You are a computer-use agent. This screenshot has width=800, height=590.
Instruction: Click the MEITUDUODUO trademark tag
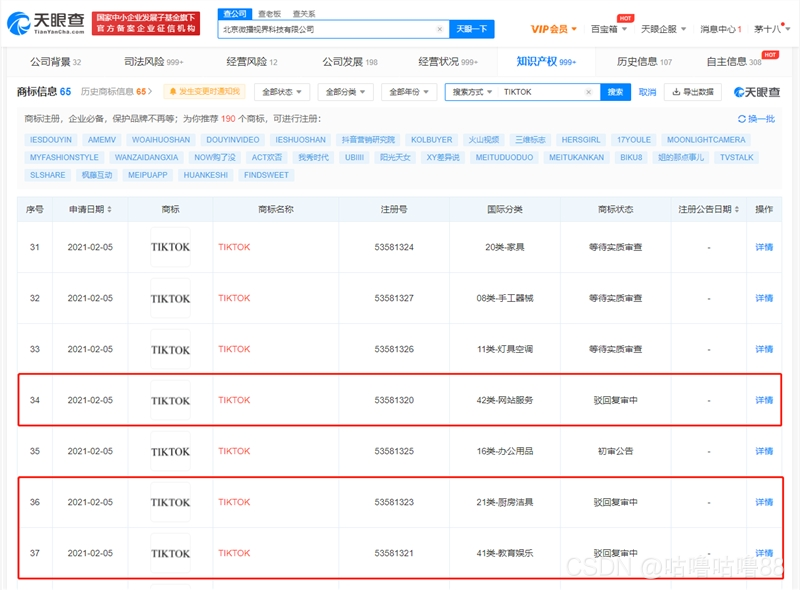pos(504,157)
